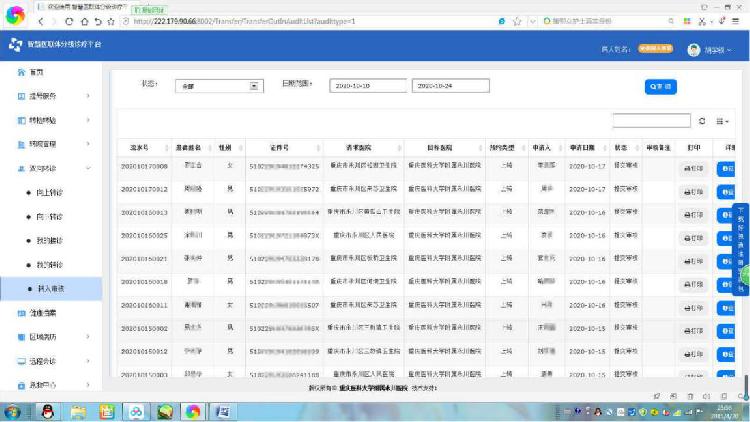Screen dimensions: 750x422
Task: Print the record for row 202010150021
Action: point(693,261)
